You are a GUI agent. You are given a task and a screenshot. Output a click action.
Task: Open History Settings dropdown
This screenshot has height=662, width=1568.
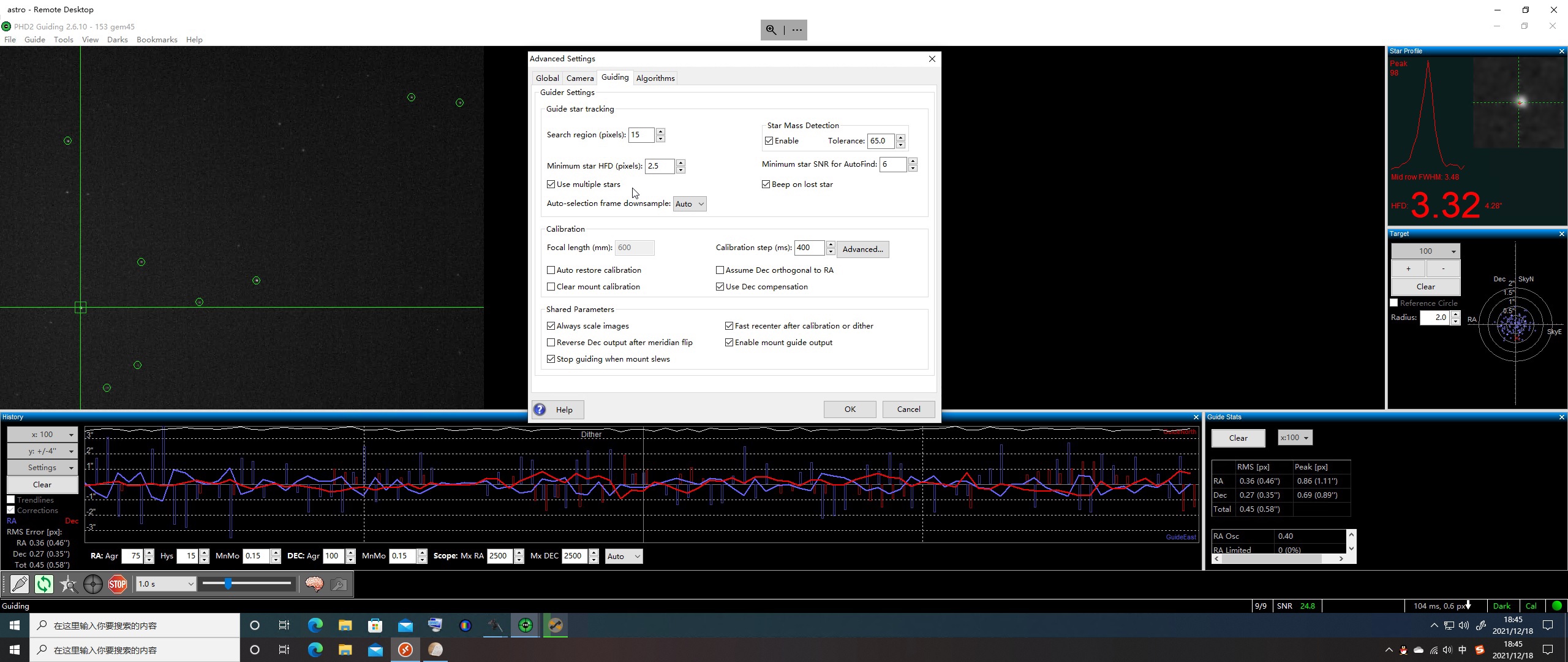point(42,468)
